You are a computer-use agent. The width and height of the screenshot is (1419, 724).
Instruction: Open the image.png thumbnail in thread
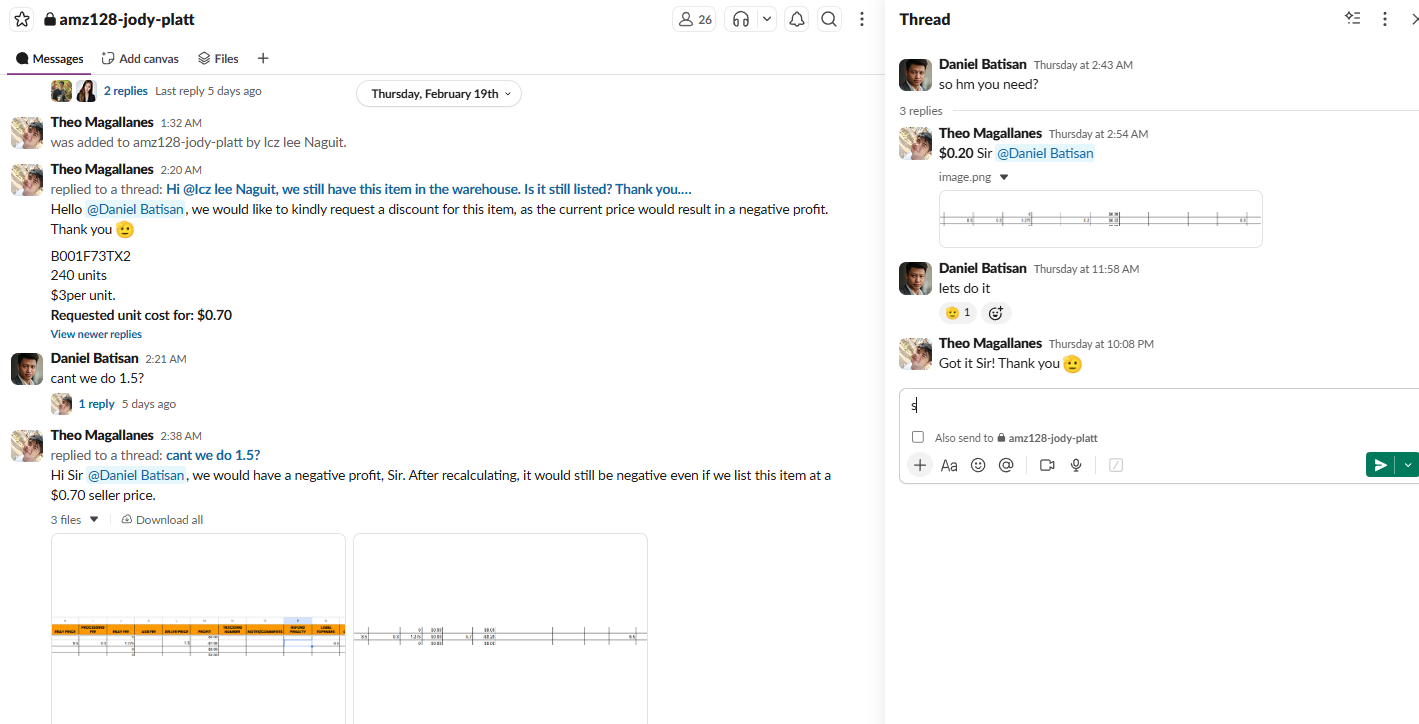(1100, 219)
